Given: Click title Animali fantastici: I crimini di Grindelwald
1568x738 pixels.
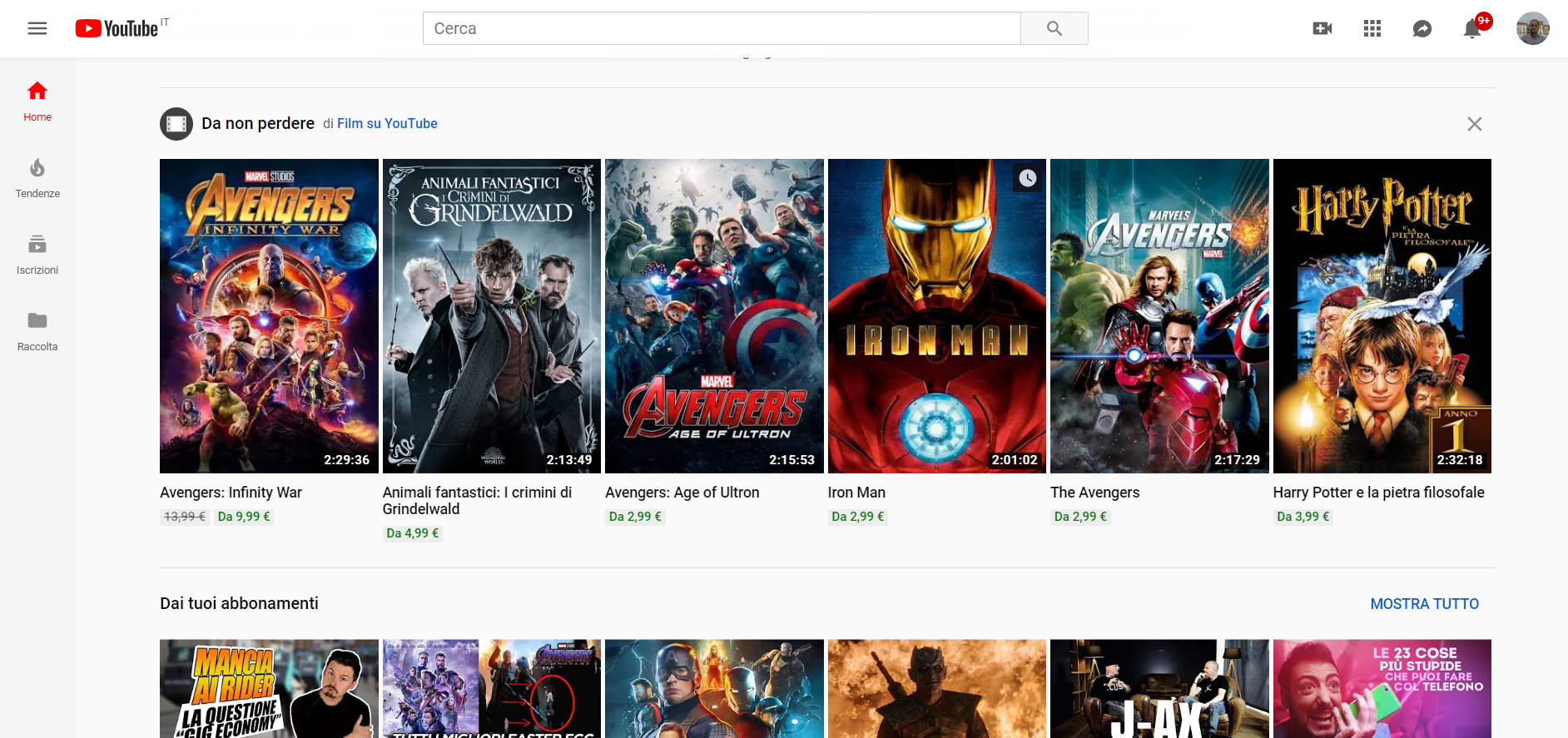Looking at the screenshot, I should (477, 501).
